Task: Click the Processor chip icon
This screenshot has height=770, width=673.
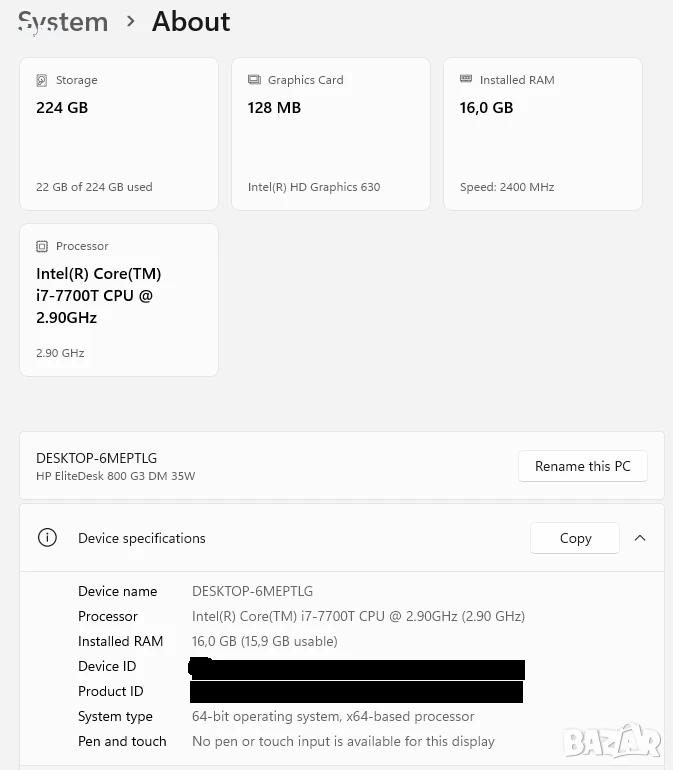Action: [42, 246]
